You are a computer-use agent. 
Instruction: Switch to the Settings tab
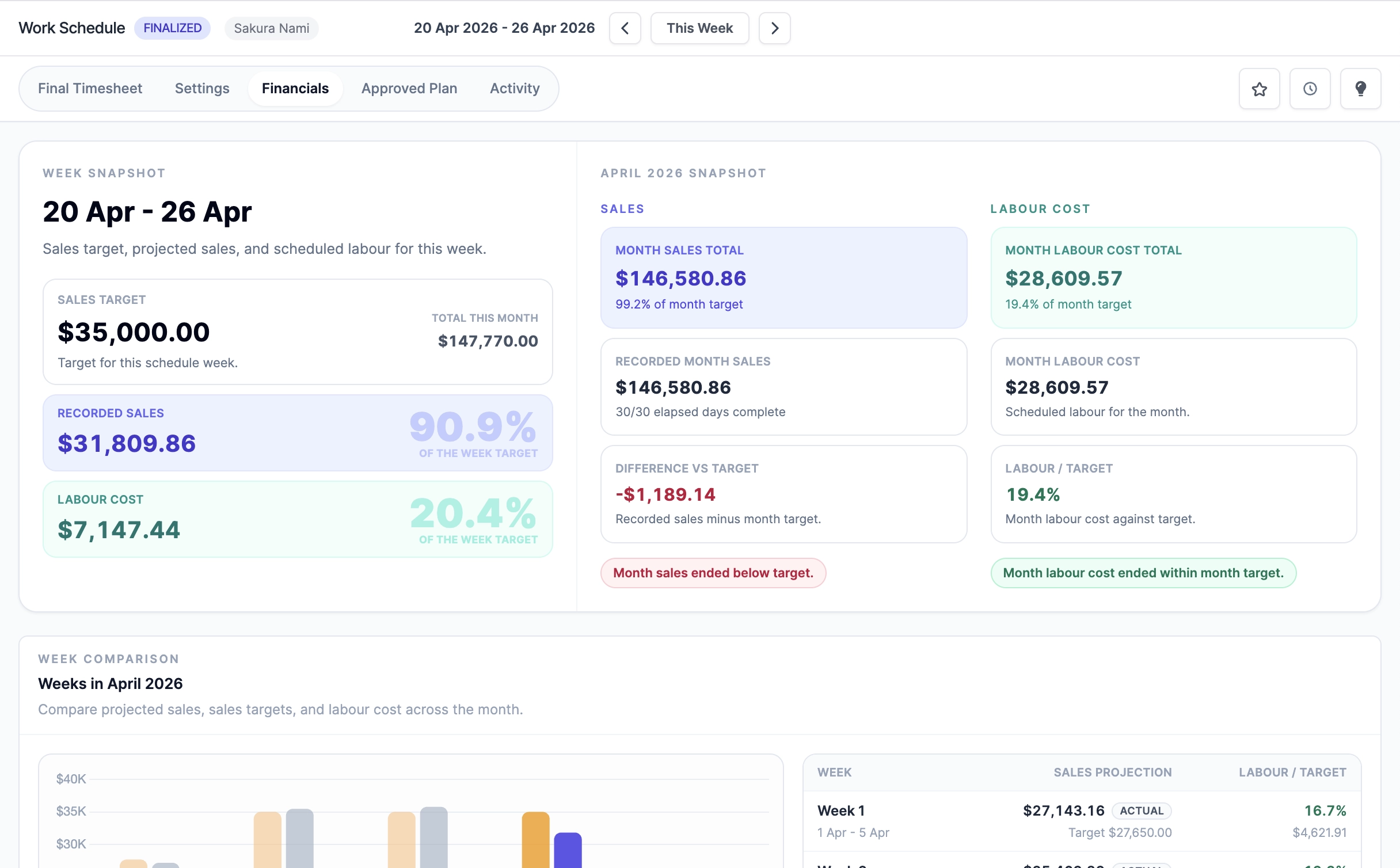point(202,89)
